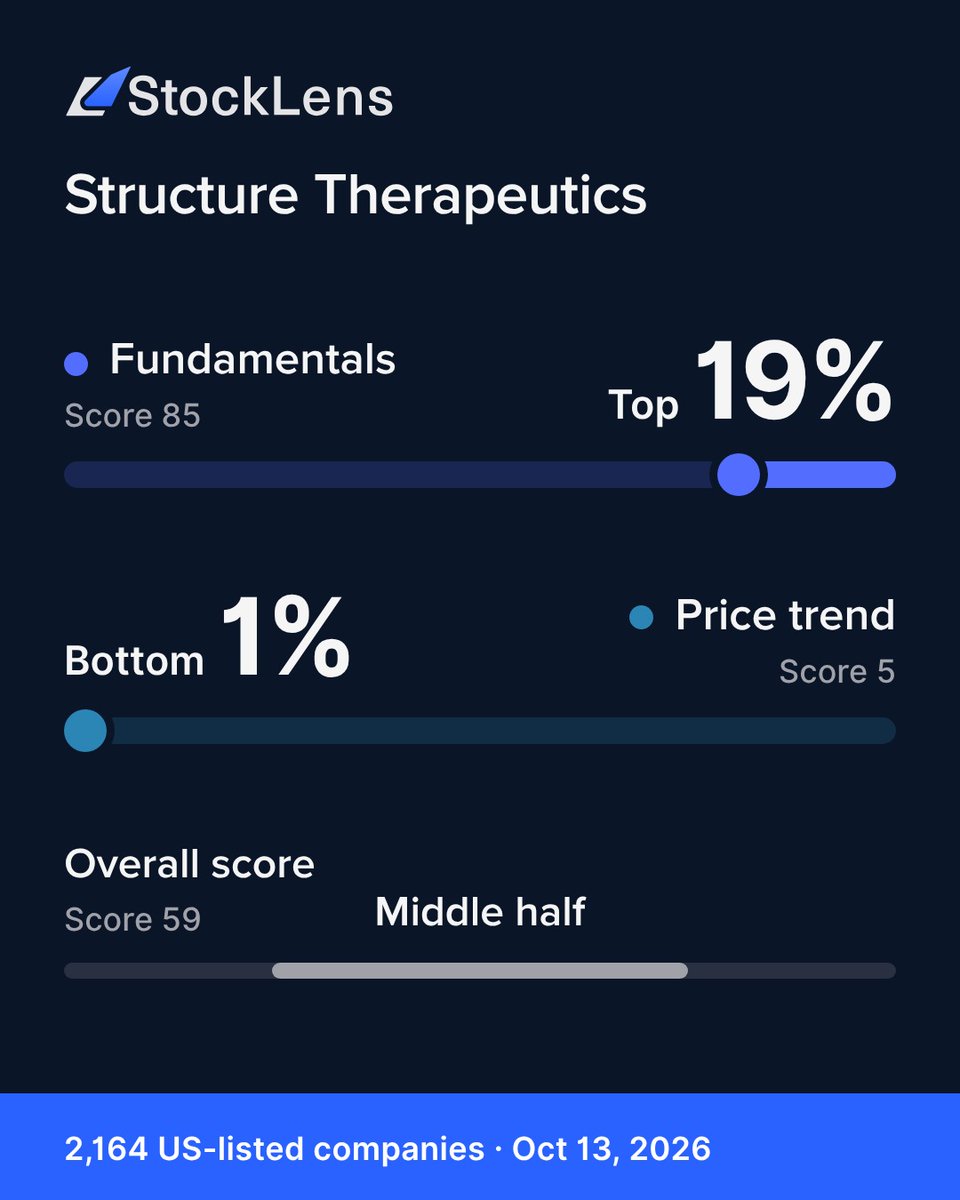
Task: Click the StockLens brand name text
Action: (261, 95)
